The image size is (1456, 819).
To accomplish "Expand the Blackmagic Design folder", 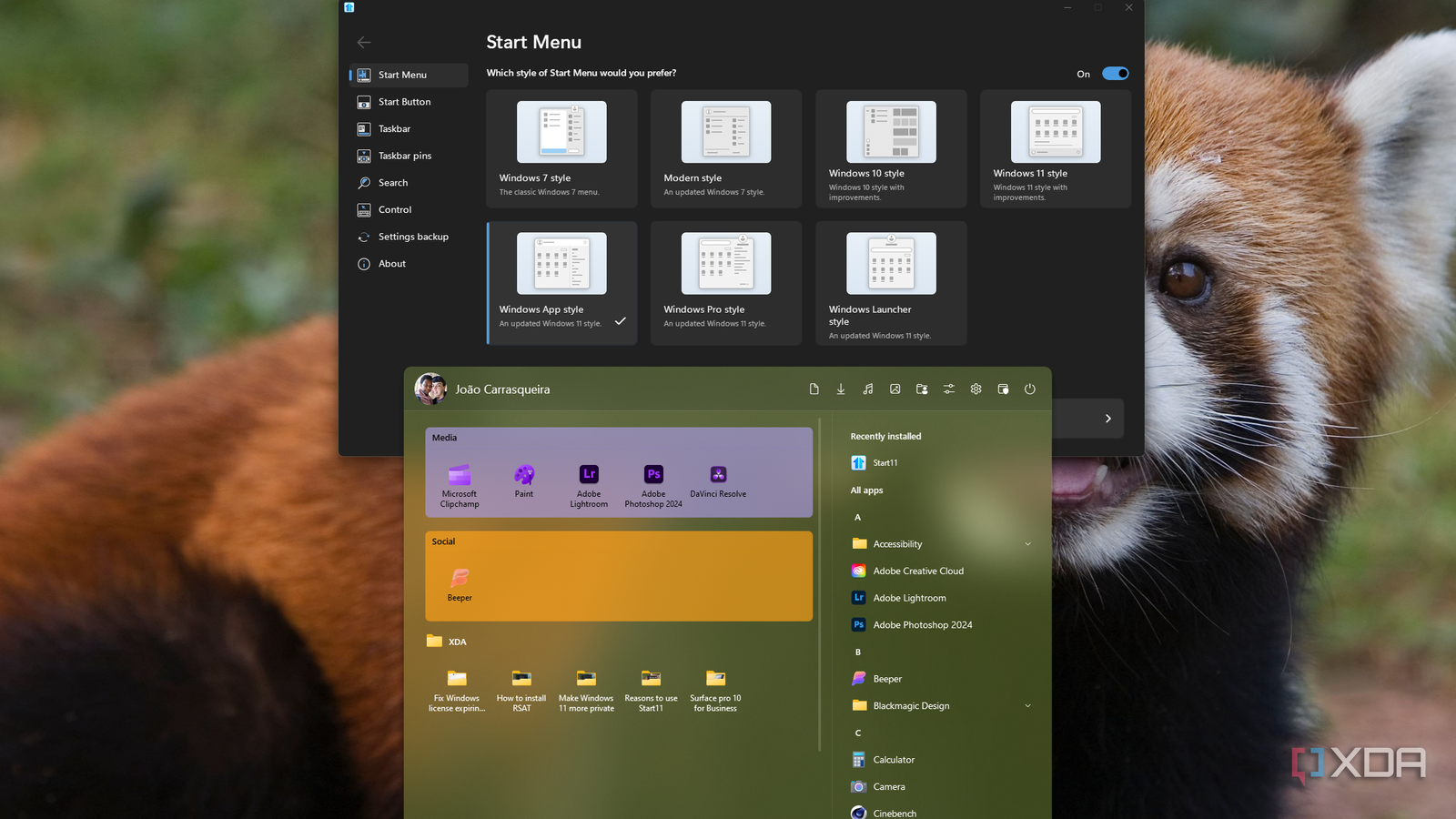I will (1027, 706).
